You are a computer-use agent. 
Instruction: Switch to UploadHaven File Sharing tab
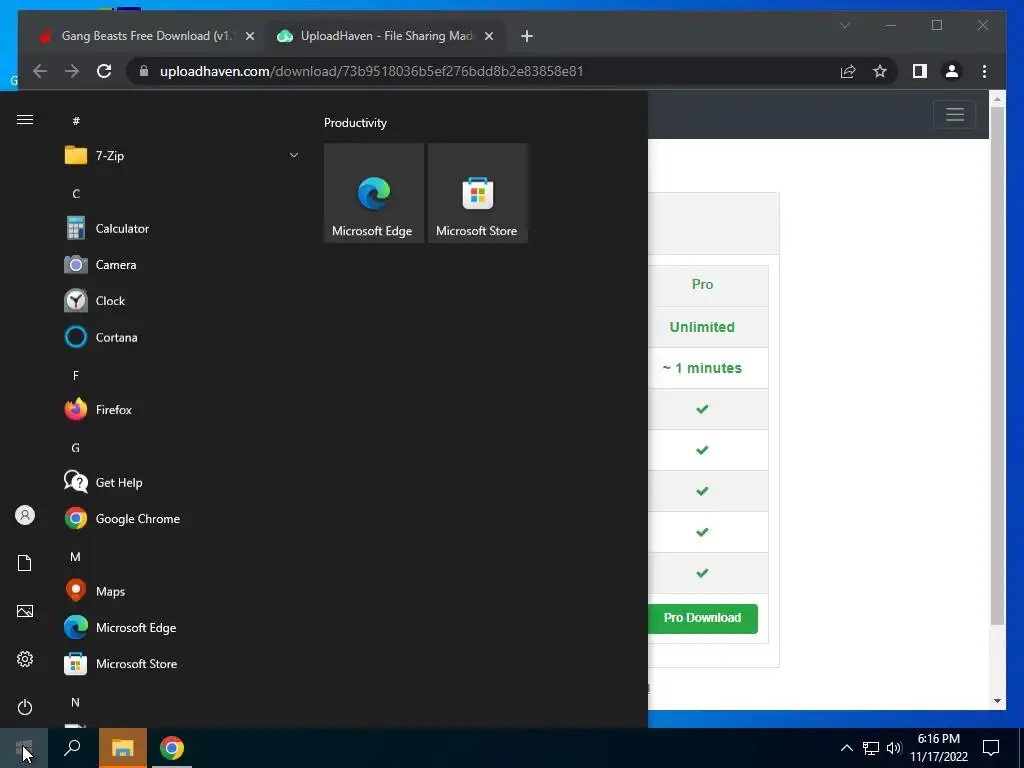385,36
